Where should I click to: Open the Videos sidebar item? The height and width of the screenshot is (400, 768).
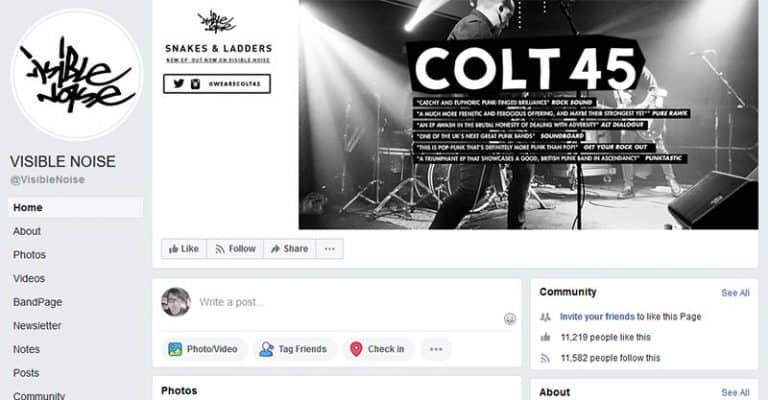(29, 278)
